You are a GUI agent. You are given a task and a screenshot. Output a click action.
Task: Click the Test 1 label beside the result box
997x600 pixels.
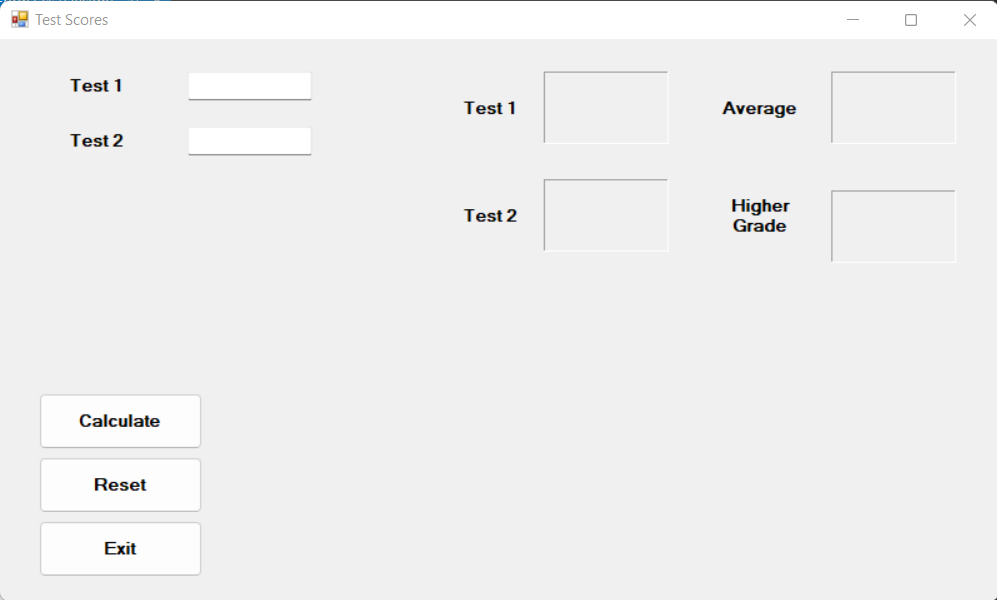490,108
